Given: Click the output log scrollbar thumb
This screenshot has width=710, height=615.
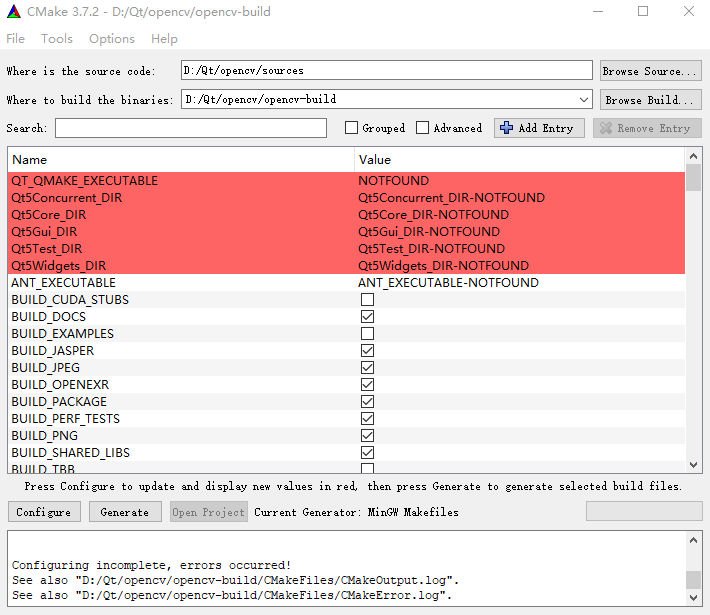Looking at the screenshot, I should click(693, 580).
